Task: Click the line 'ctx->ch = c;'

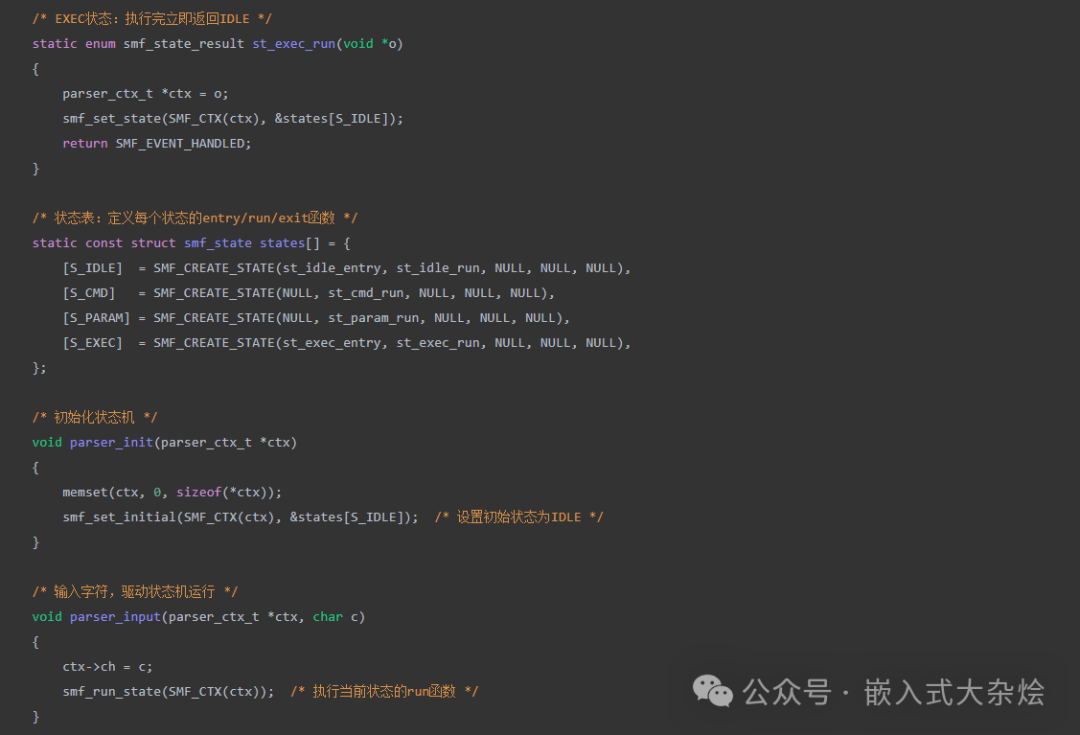Action: [x=107, y=666]
